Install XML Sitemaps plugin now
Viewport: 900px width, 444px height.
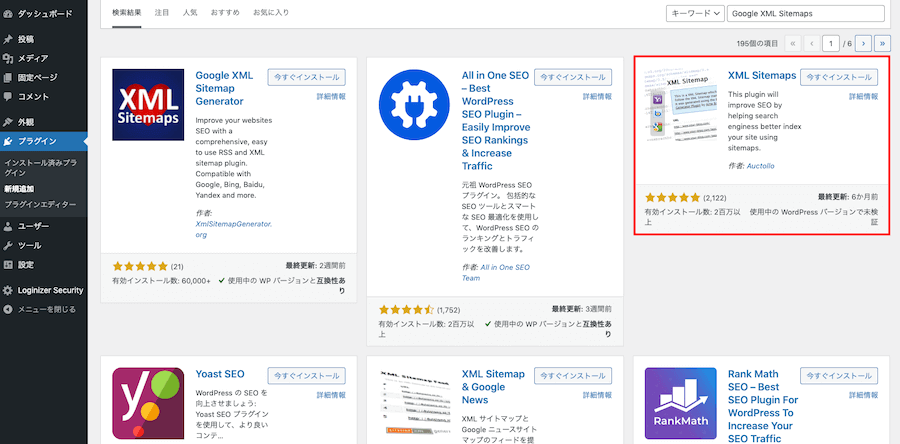point(839,77)
